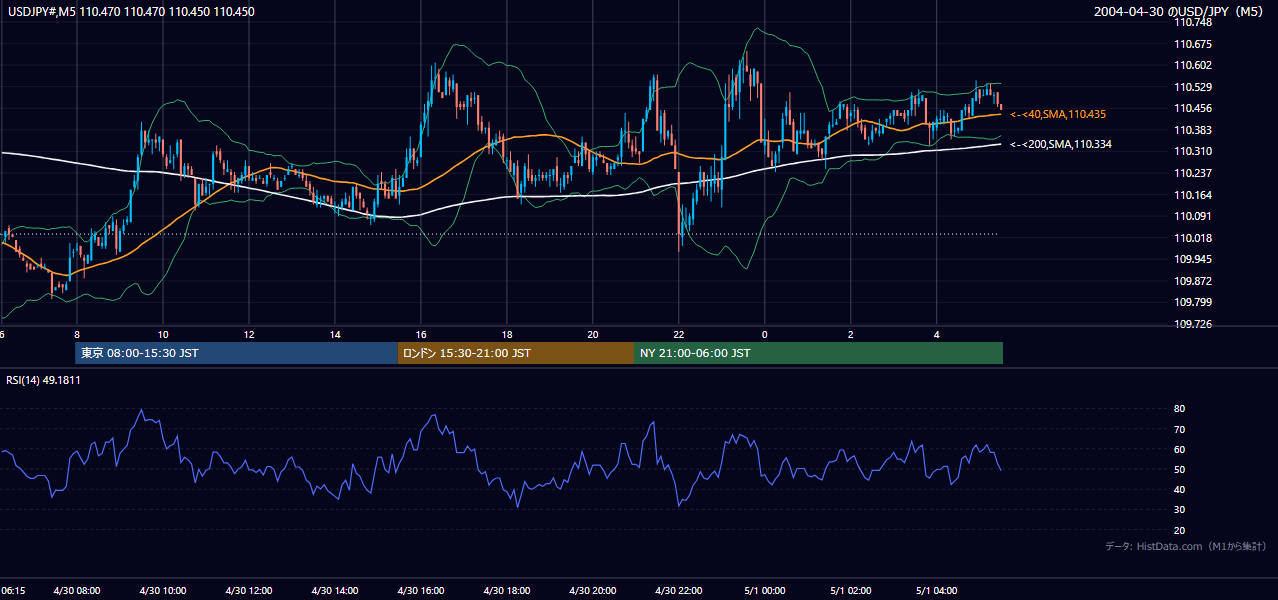The width and height of the screenshot is (1278, 600).
Task: Click hour label 22 under price chart
Action: tap(679, 335)
